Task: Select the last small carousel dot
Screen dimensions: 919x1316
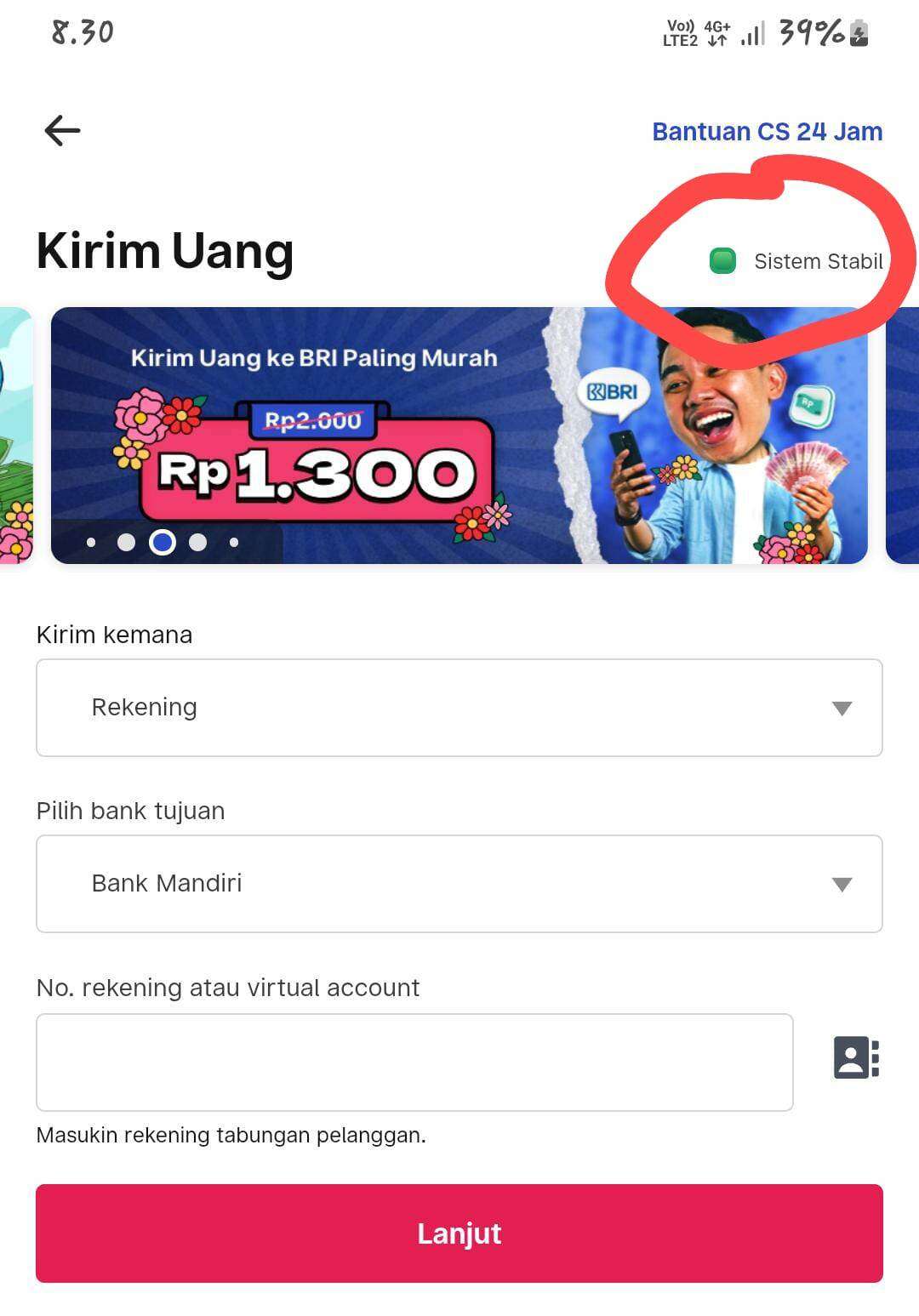Action: 234,542
